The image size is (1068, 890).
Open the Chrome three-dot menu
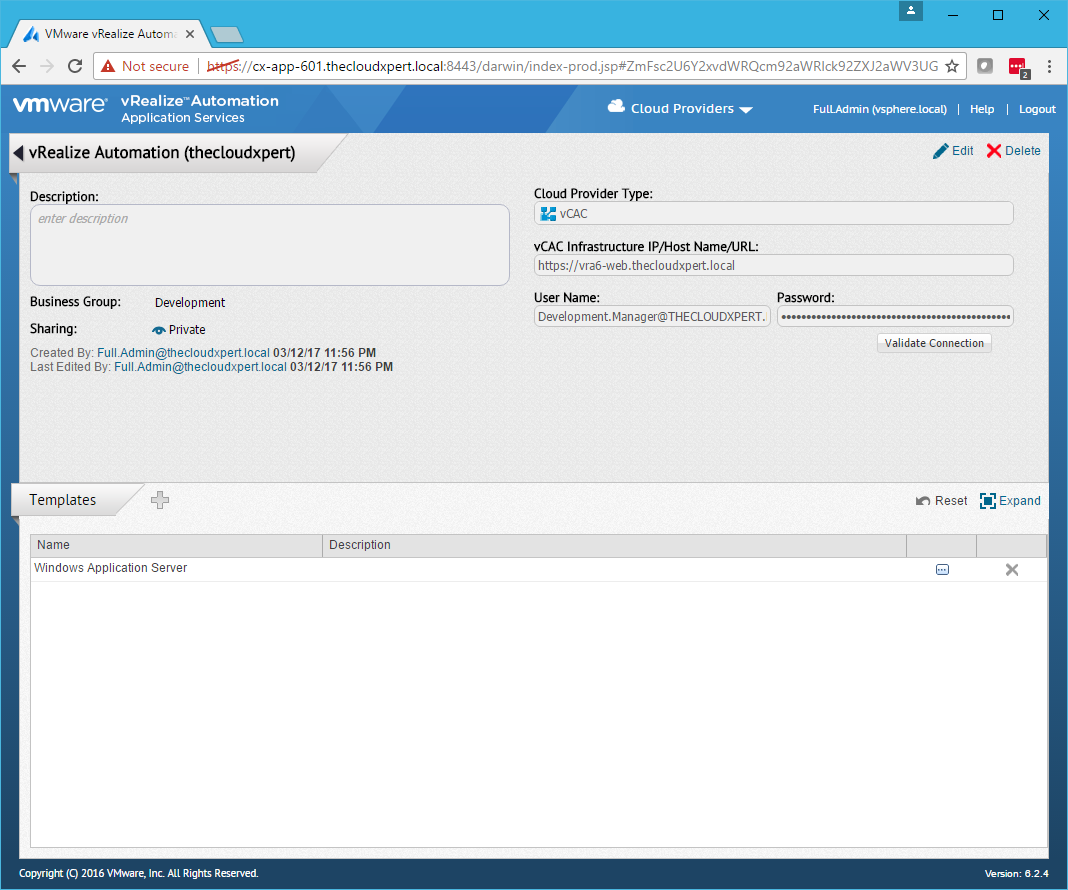pos(1049,66)
